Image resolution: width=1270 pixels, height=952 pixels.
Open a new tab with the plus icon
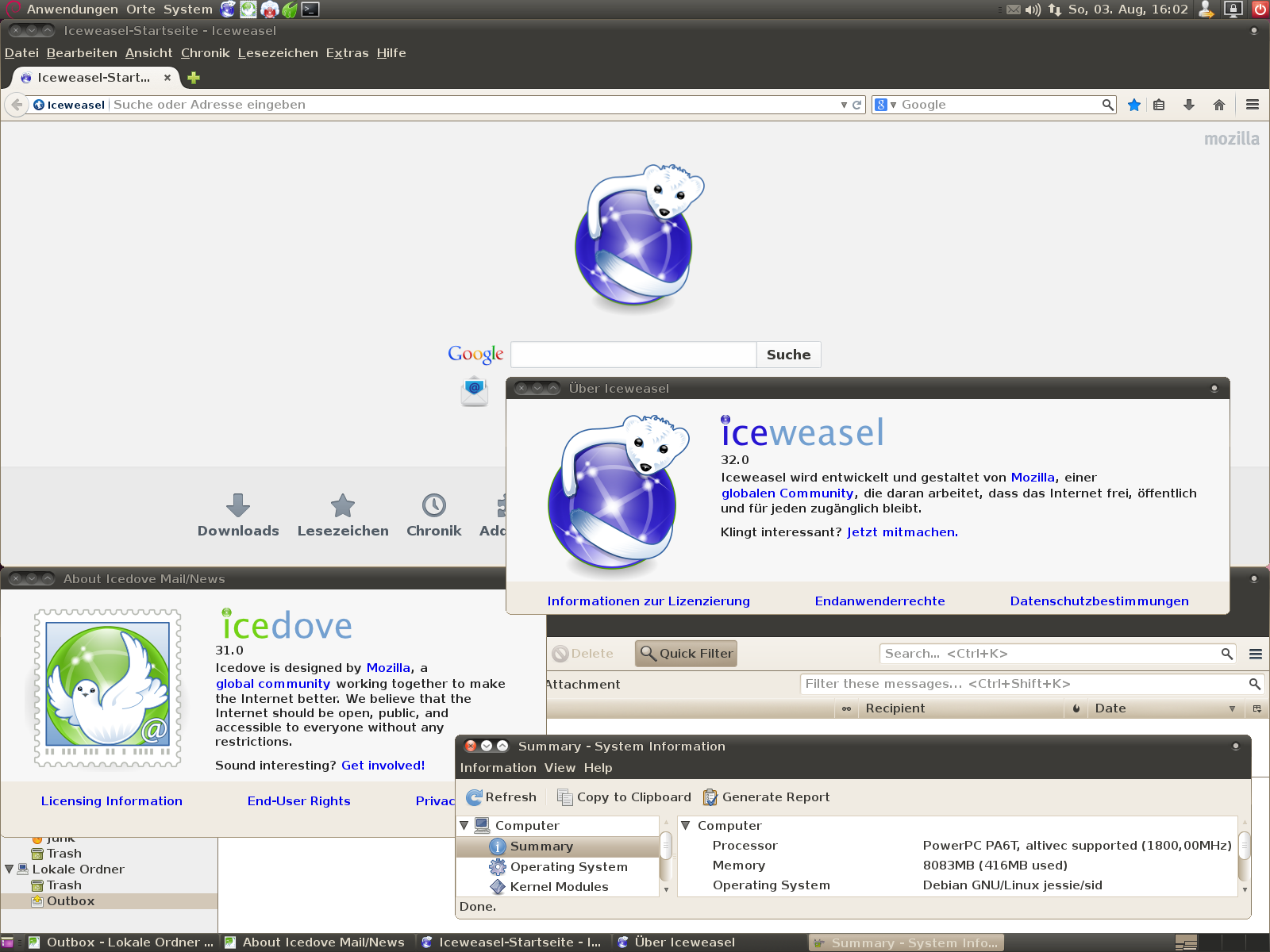click(x=194, y=78)
